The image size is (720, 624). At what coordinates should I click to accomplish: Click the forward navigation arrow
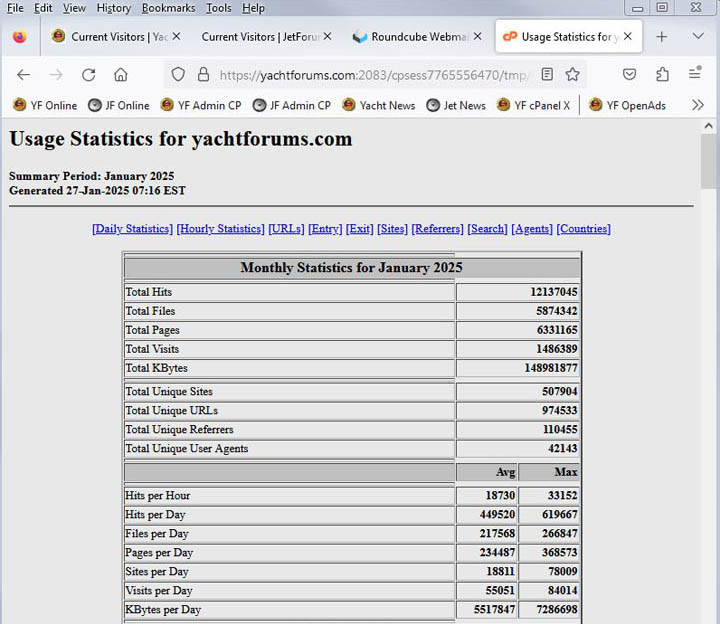pos(56,74)
